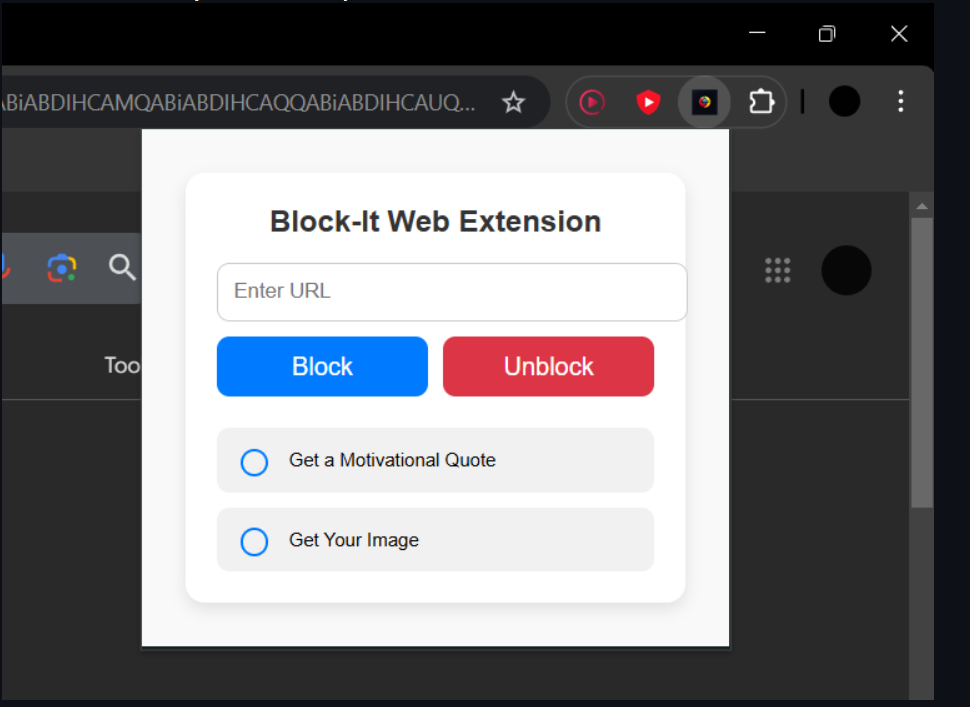The height and width of the screenshot is (707, 970).
Task: Click the page's vertical scrollbar thumb
Action: click(x=922, y=362)
